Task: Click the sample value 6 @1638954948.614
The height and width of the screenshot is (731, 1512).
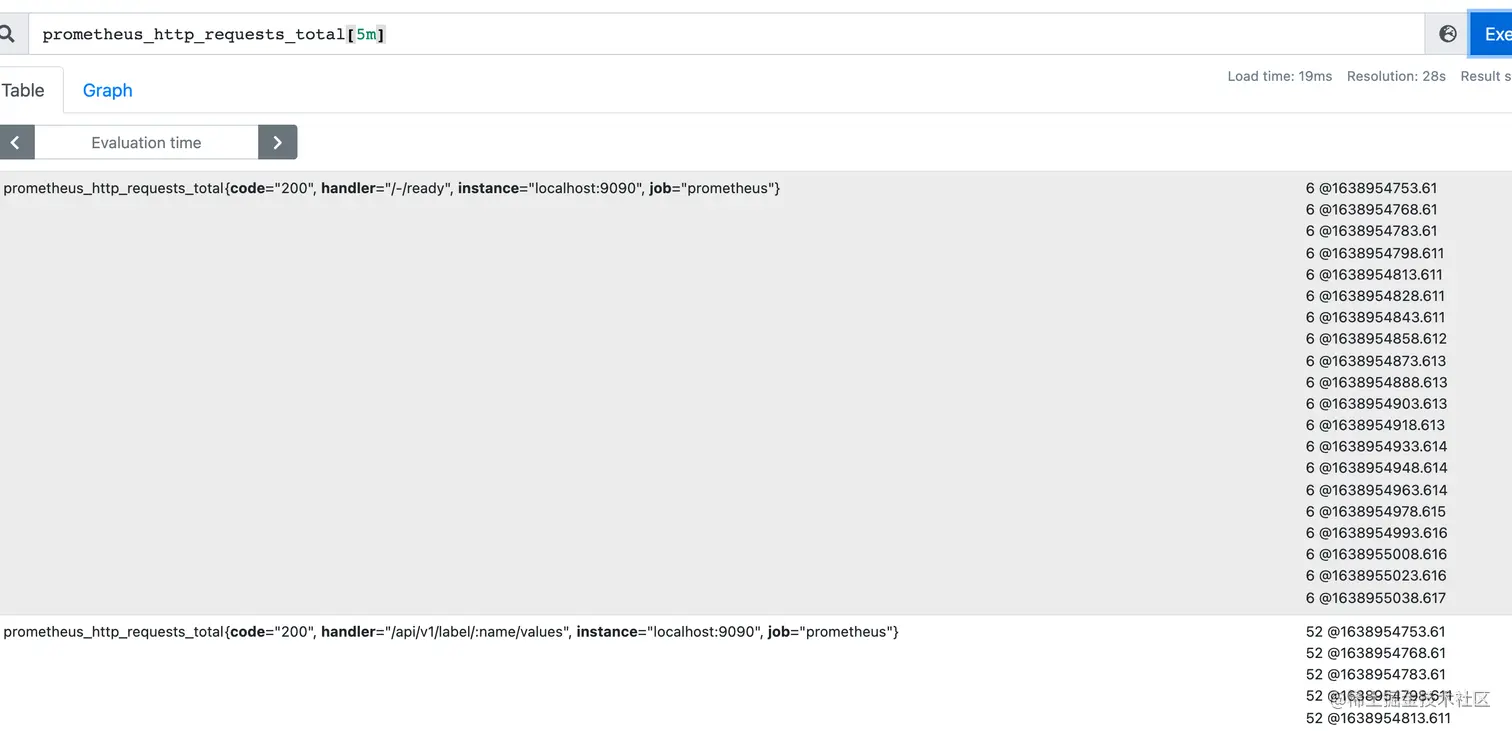Action: coord(1376,468)
